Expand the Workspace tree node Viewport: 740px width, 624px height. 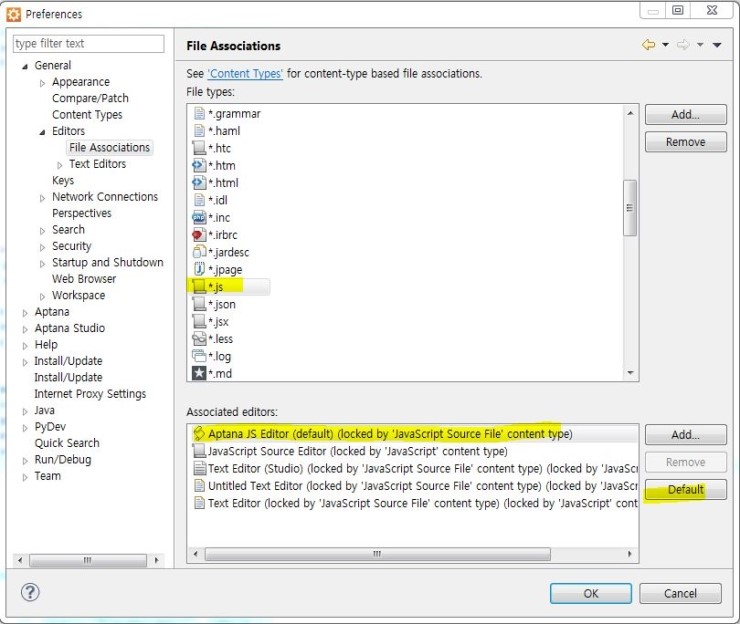(42, 297)
